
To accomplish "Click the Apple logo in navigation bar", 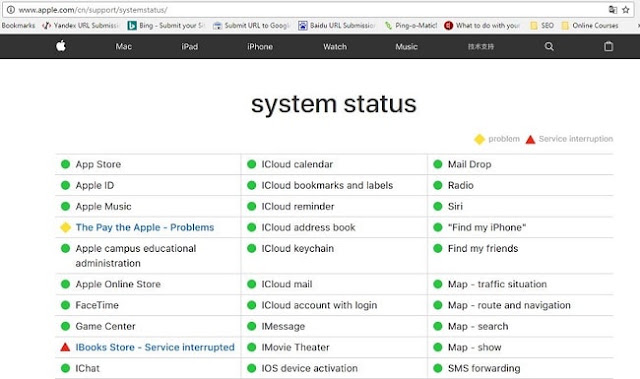I will [61, 46].
